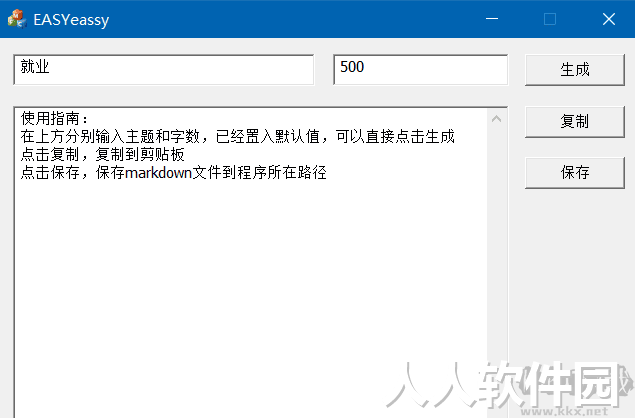Minimize the EASYeassy window

(x=492, y=19)
